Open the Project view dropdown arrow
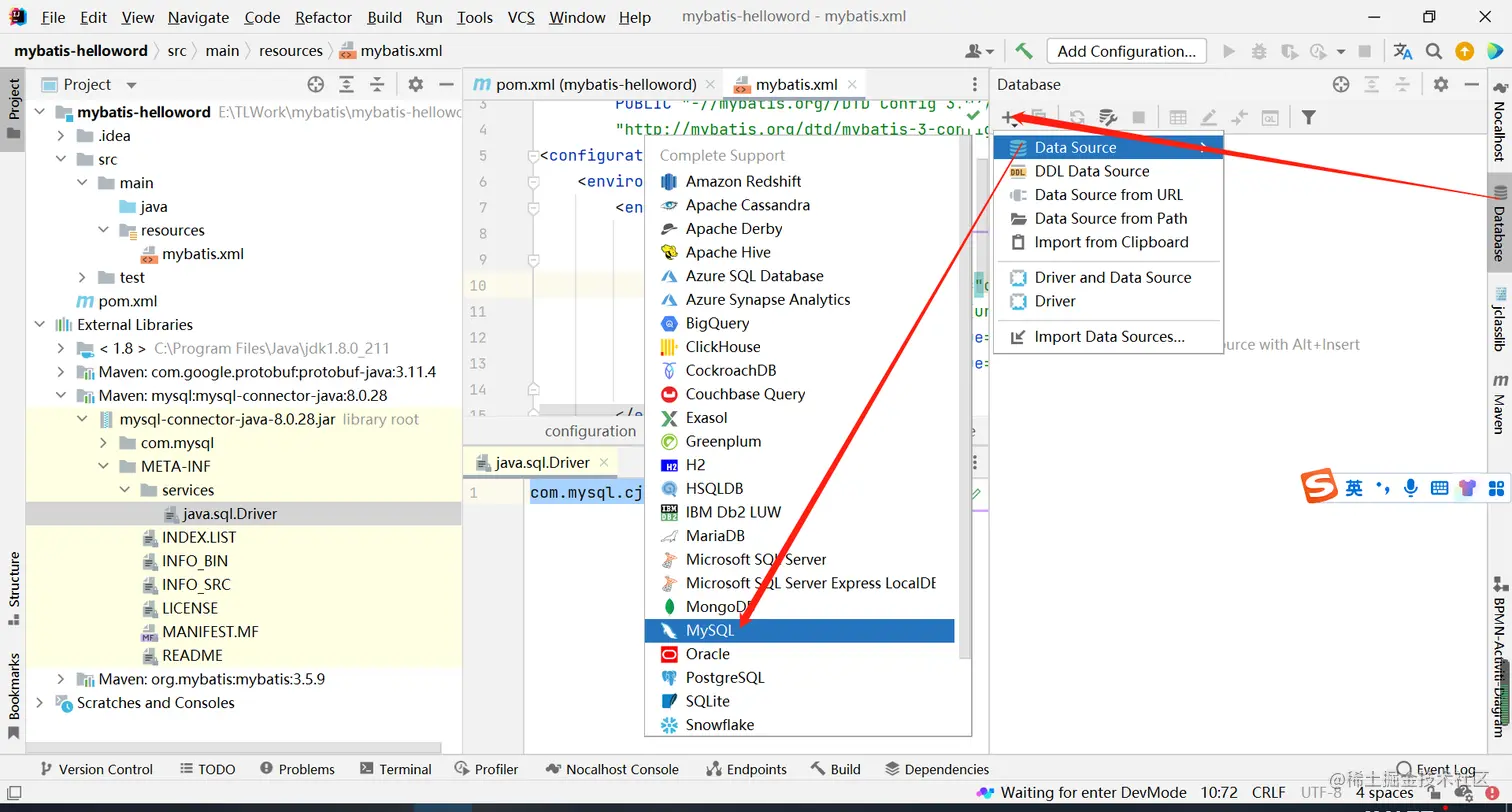The image size is (1512, 812). click(x=131, y=86)
